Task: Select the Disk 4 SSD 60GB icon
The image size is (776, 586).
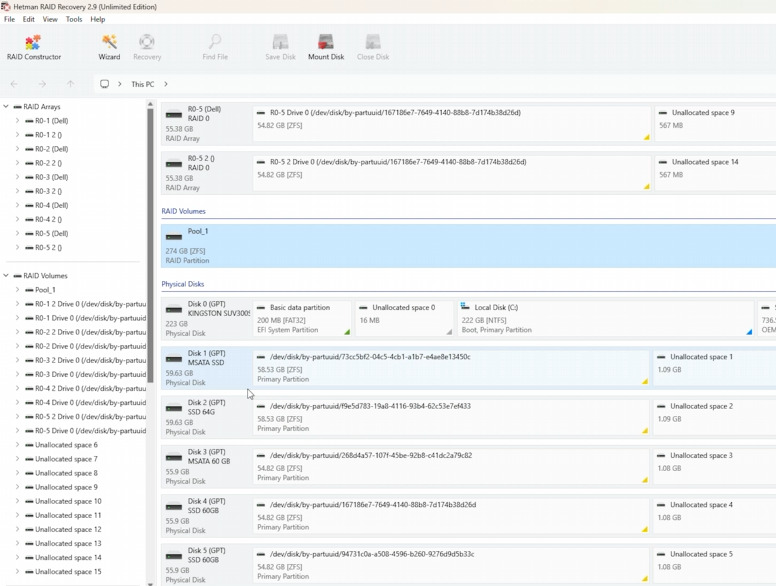Action: pos(174,507)
